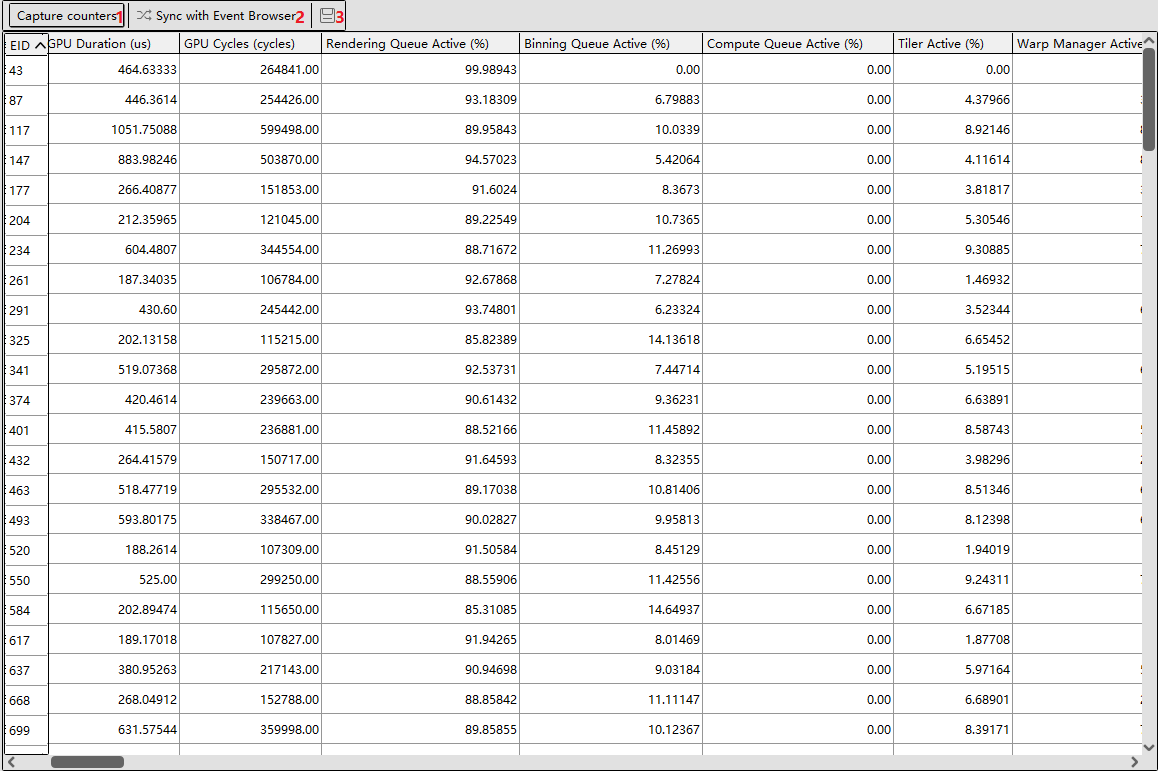1158x771 pixels.
Task: Click the Capture counters button
Action: [x=66, y=16]
